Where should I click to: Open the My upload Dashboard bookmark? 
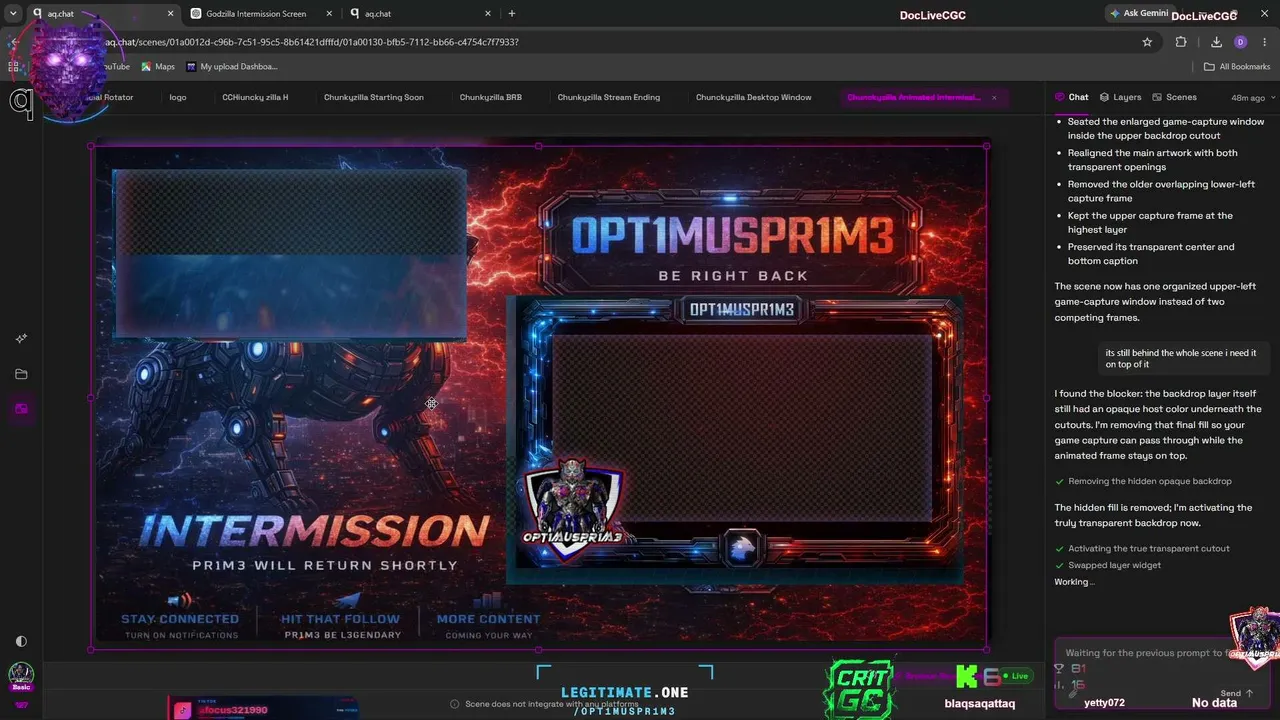[x=231, y=67]
